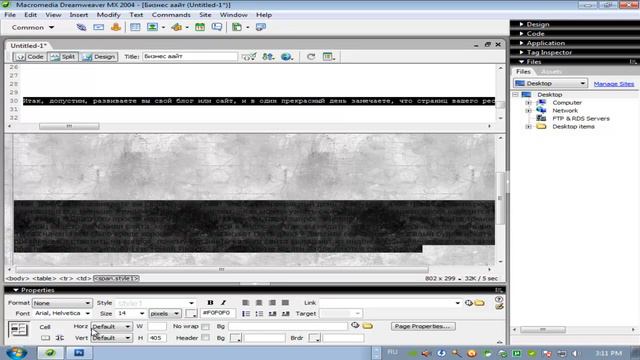This screenshot has width=640, height=360.
Task: Open the Desktop site dropdown
Action: (550, 83)
